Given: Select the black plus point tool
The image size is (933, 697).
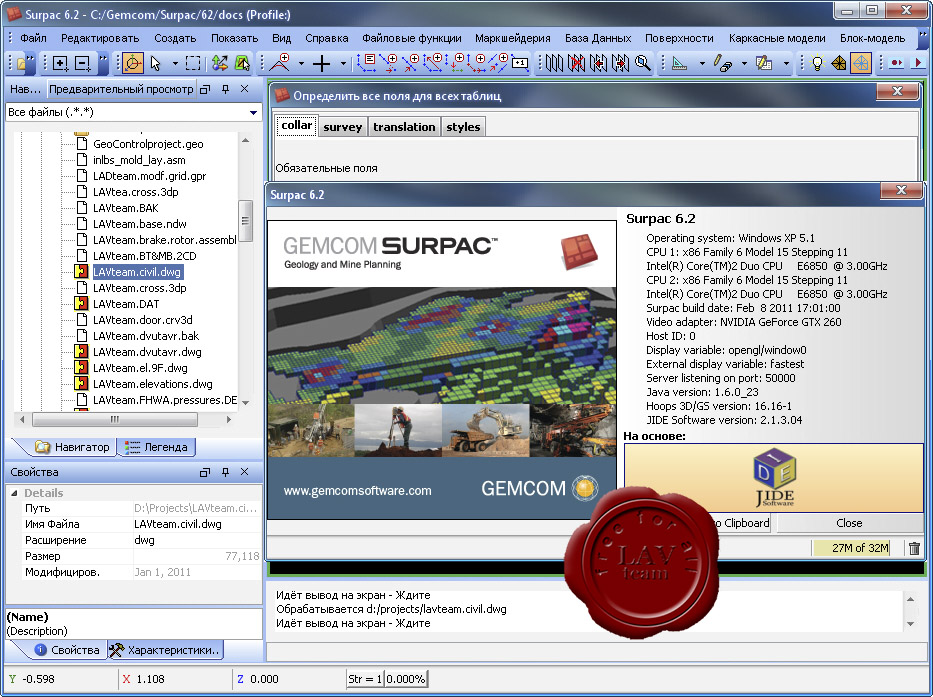Looking at the screenshot, I should 322,63.
